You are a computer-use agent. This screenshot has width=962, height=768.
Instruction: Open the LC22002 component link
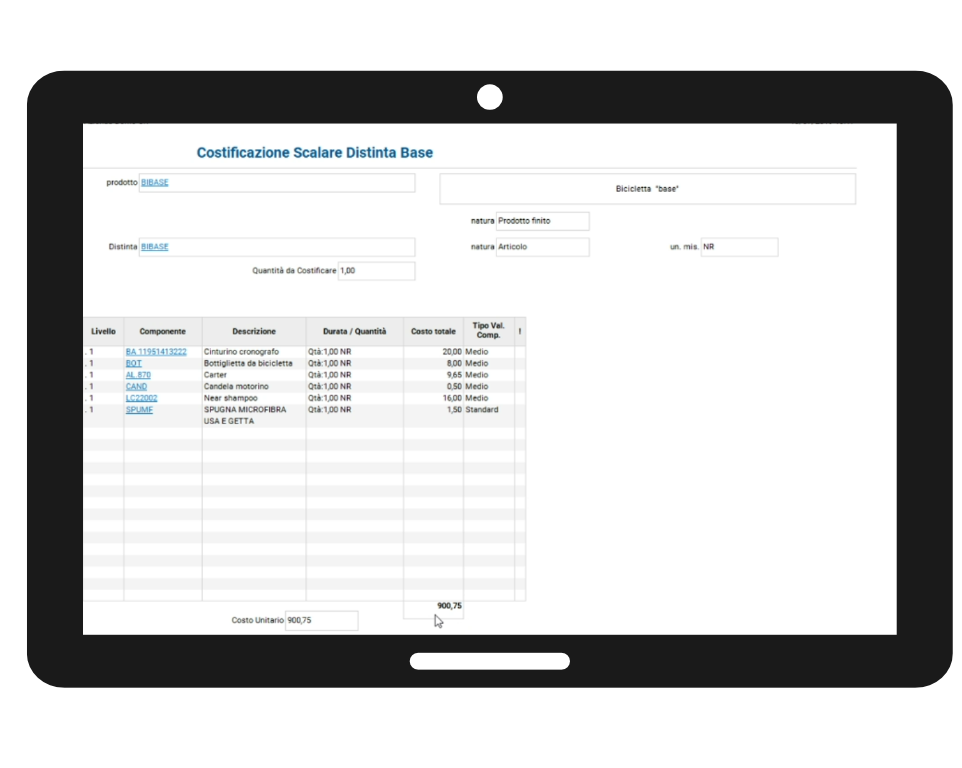click(x=141, y=398)
